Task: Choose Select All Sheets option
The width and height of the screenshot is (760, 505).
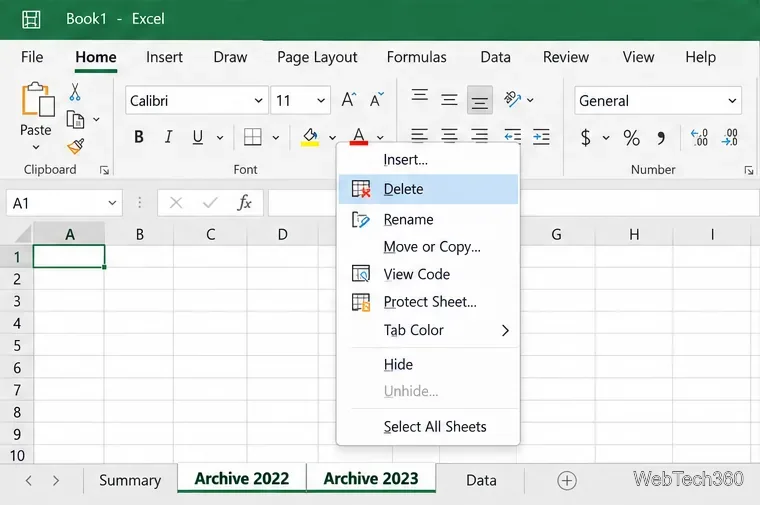Action: coord(428,426)
